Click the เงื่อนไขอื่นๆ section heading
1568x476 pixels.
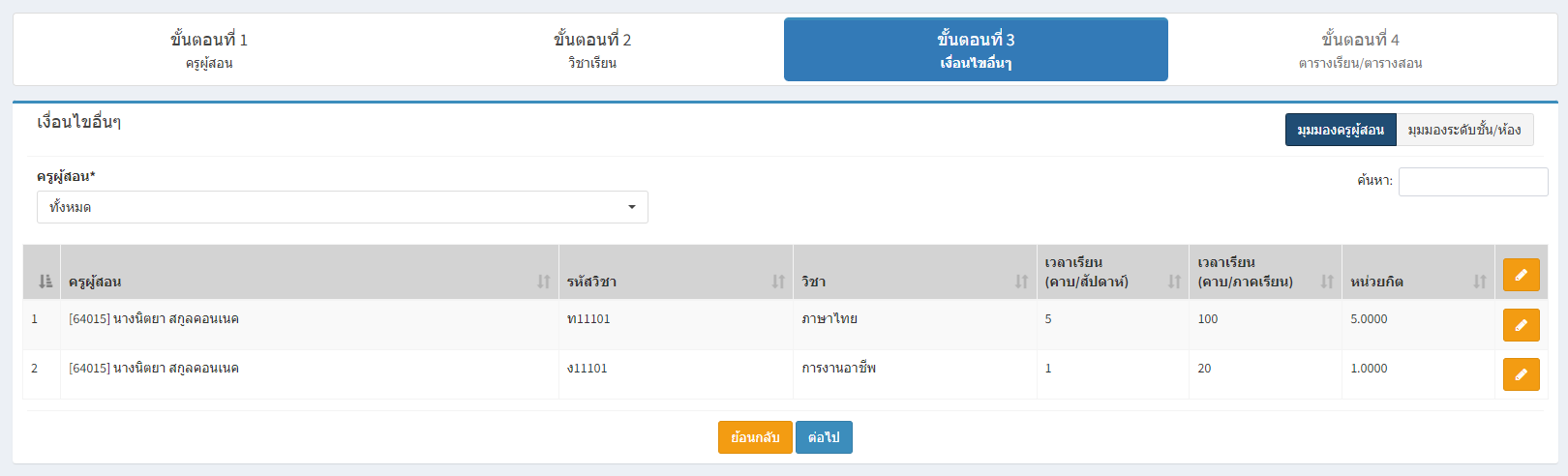click(x=78, y=123)
